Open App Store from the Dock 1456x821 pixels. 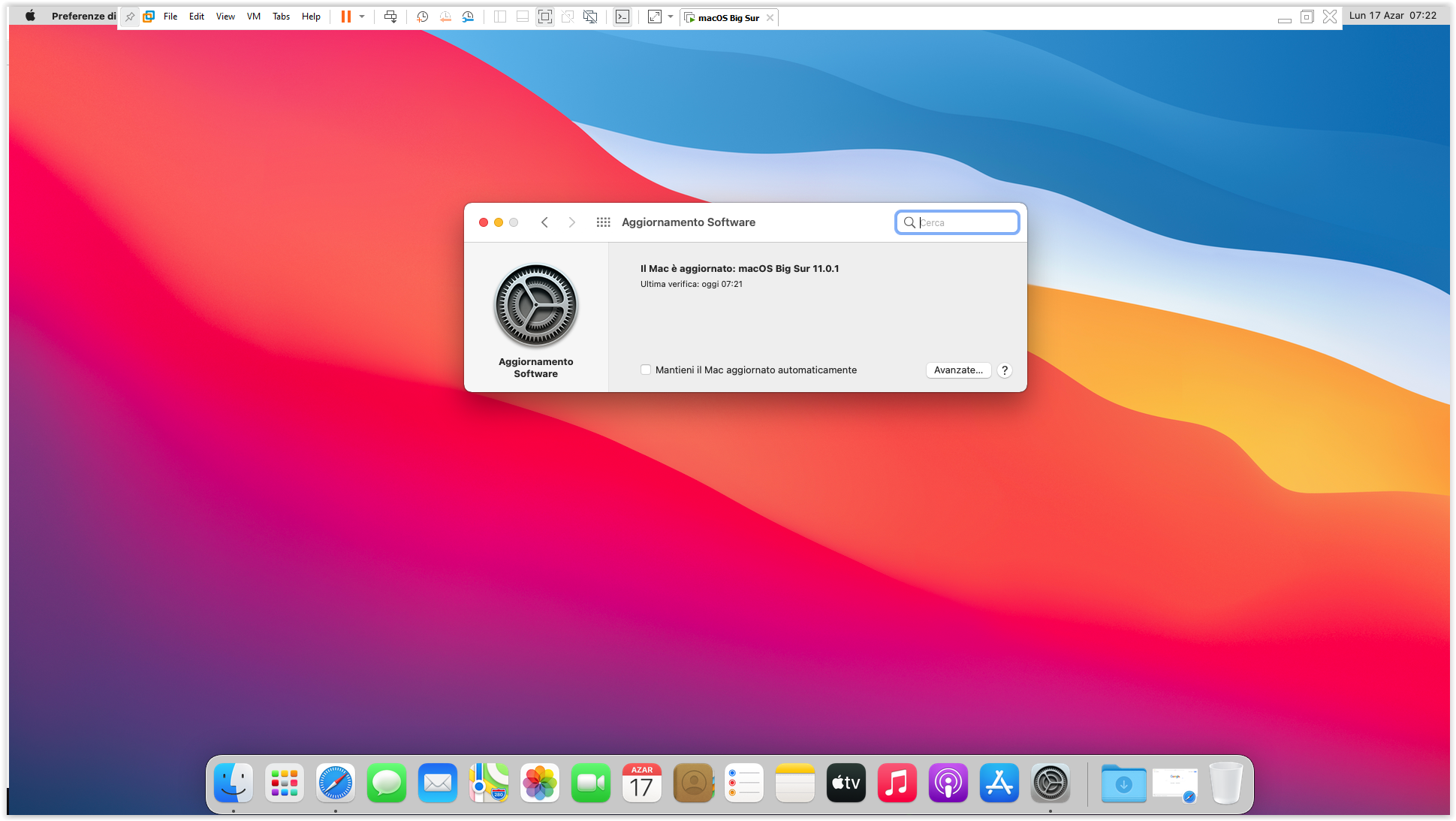point(999,783)
